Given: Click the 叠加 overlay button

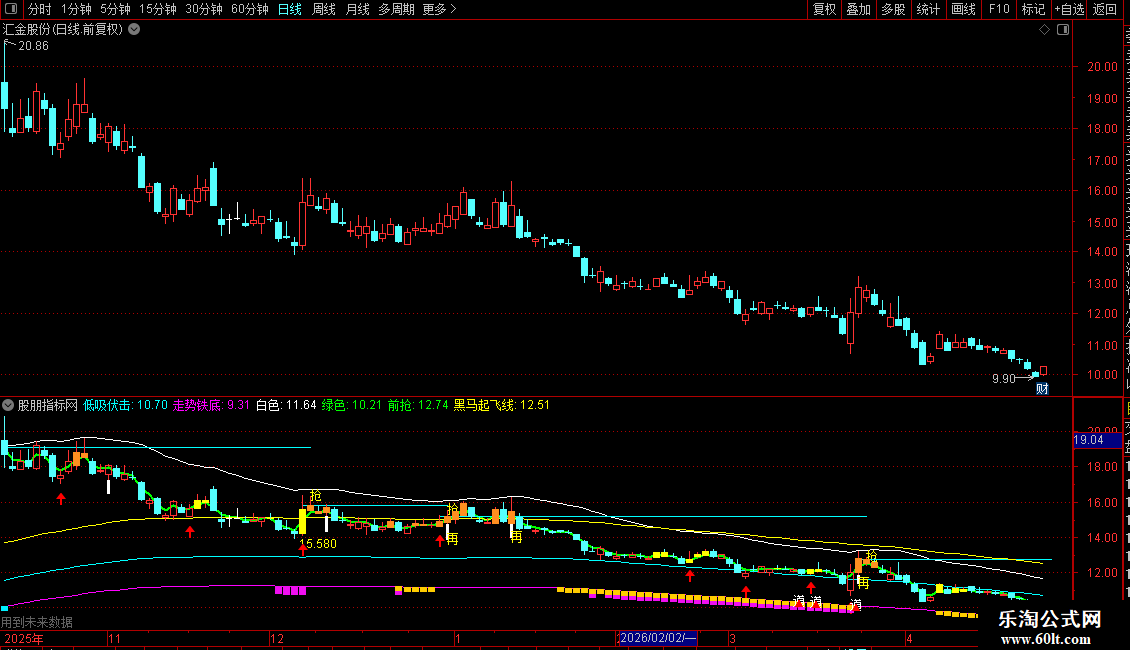Looking at the screenshot, I should point(858,9).
